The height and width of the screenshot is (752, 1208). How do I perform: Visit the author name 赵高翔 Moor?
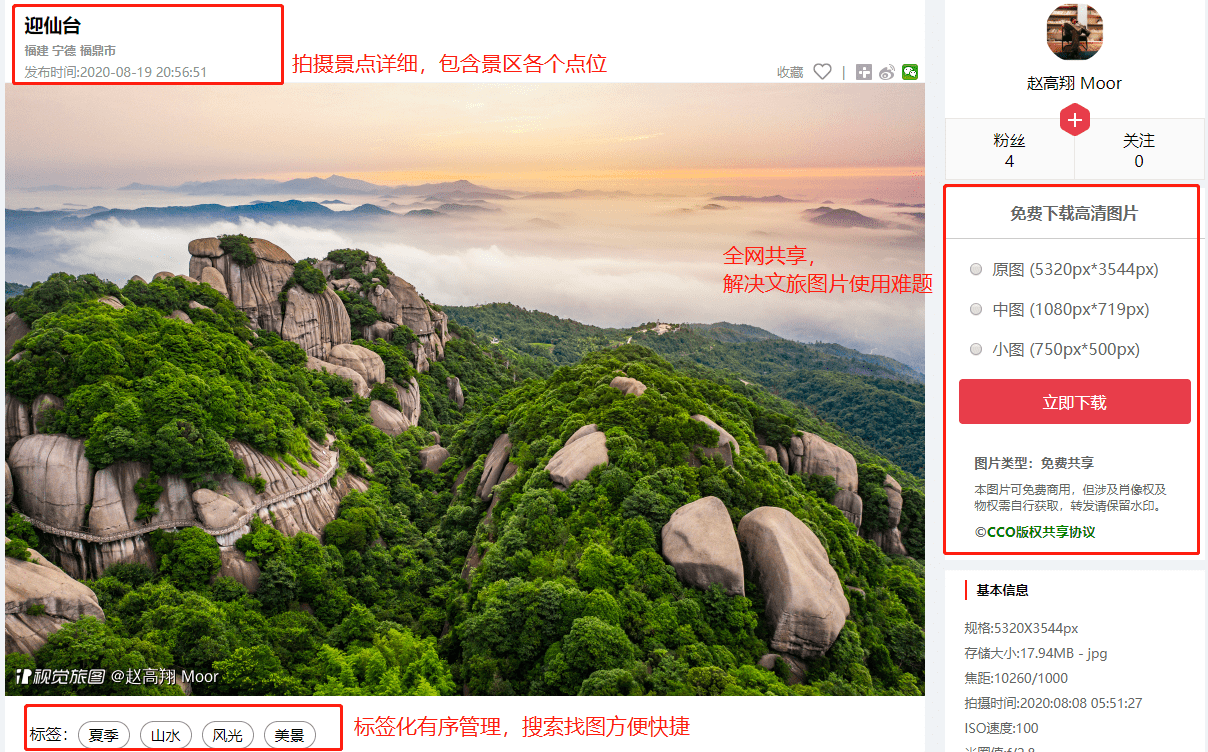click(1075, 83)
